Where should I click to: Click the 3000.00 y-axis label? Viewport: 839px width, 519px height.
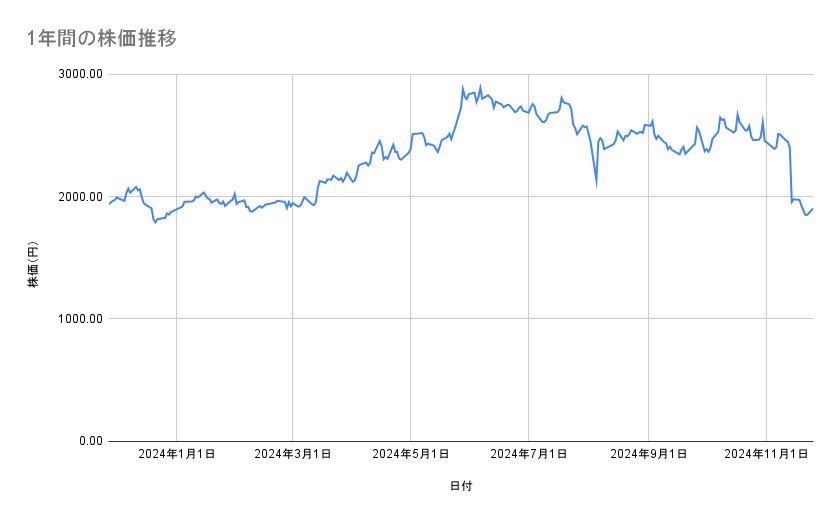tap(78, 74)
